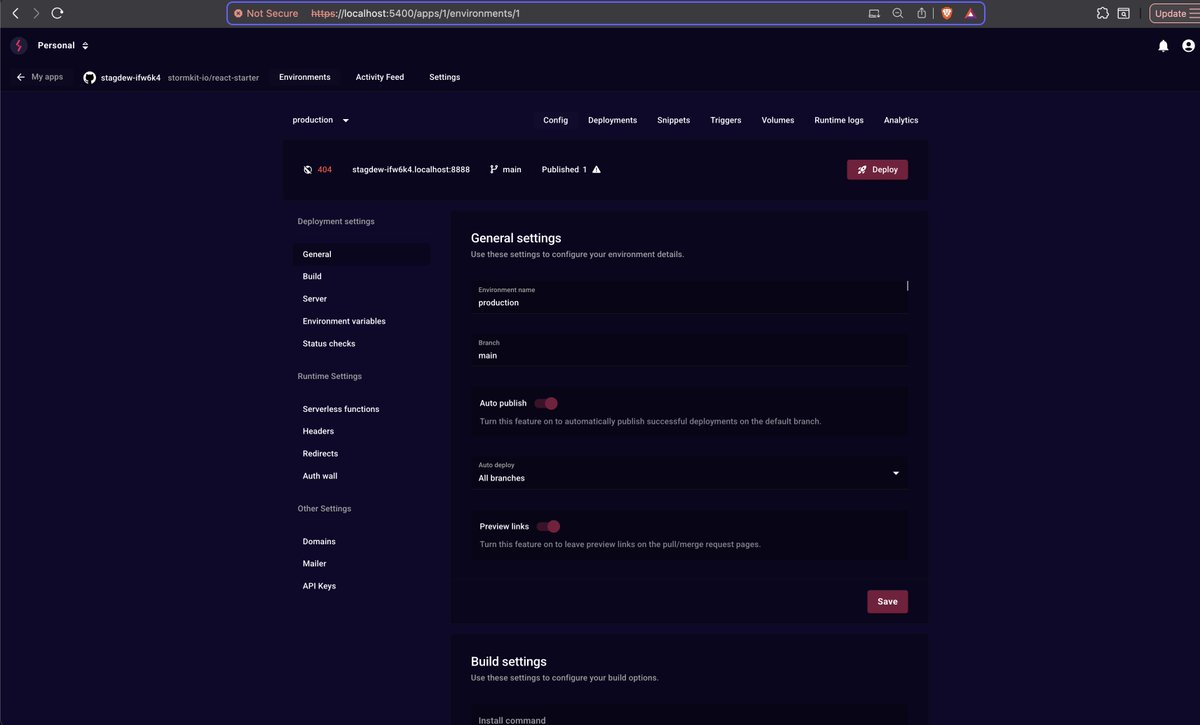Click the cast screen icon in address bar

point(873,13)
